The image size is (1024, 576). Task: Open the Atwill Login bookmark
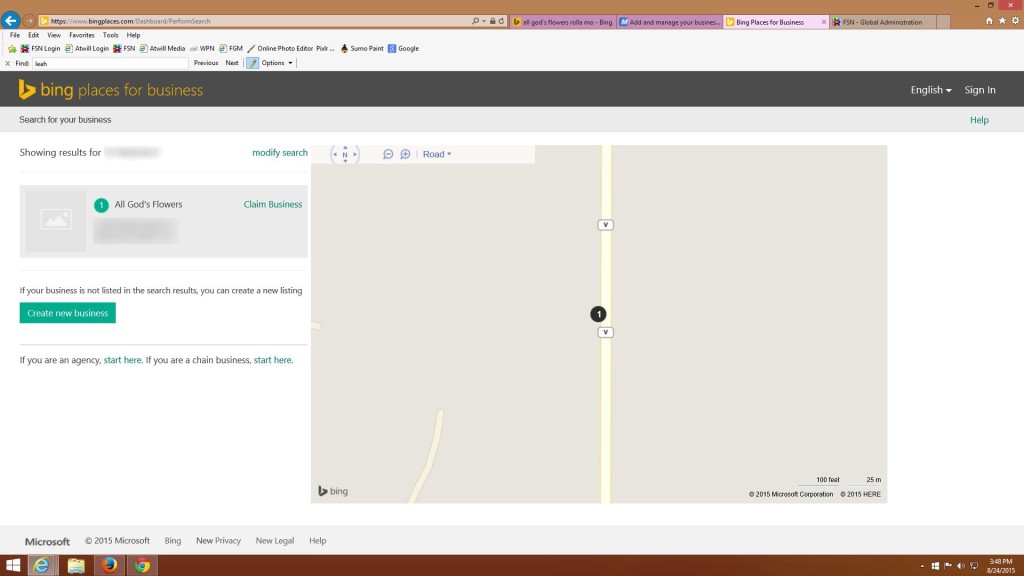(86, 48)
